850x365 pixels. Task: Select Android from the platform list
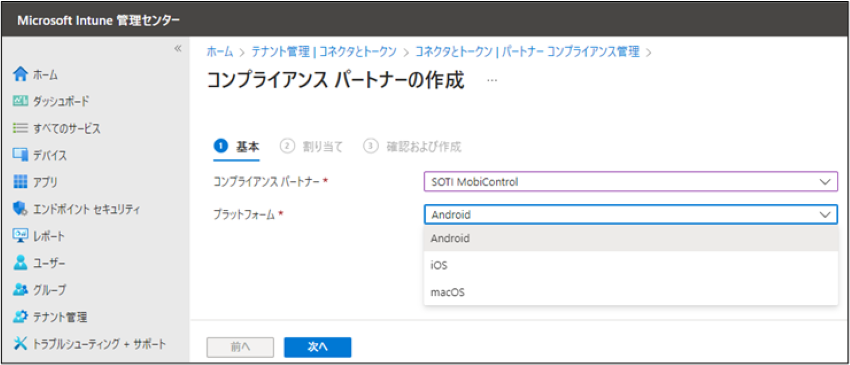631,238
